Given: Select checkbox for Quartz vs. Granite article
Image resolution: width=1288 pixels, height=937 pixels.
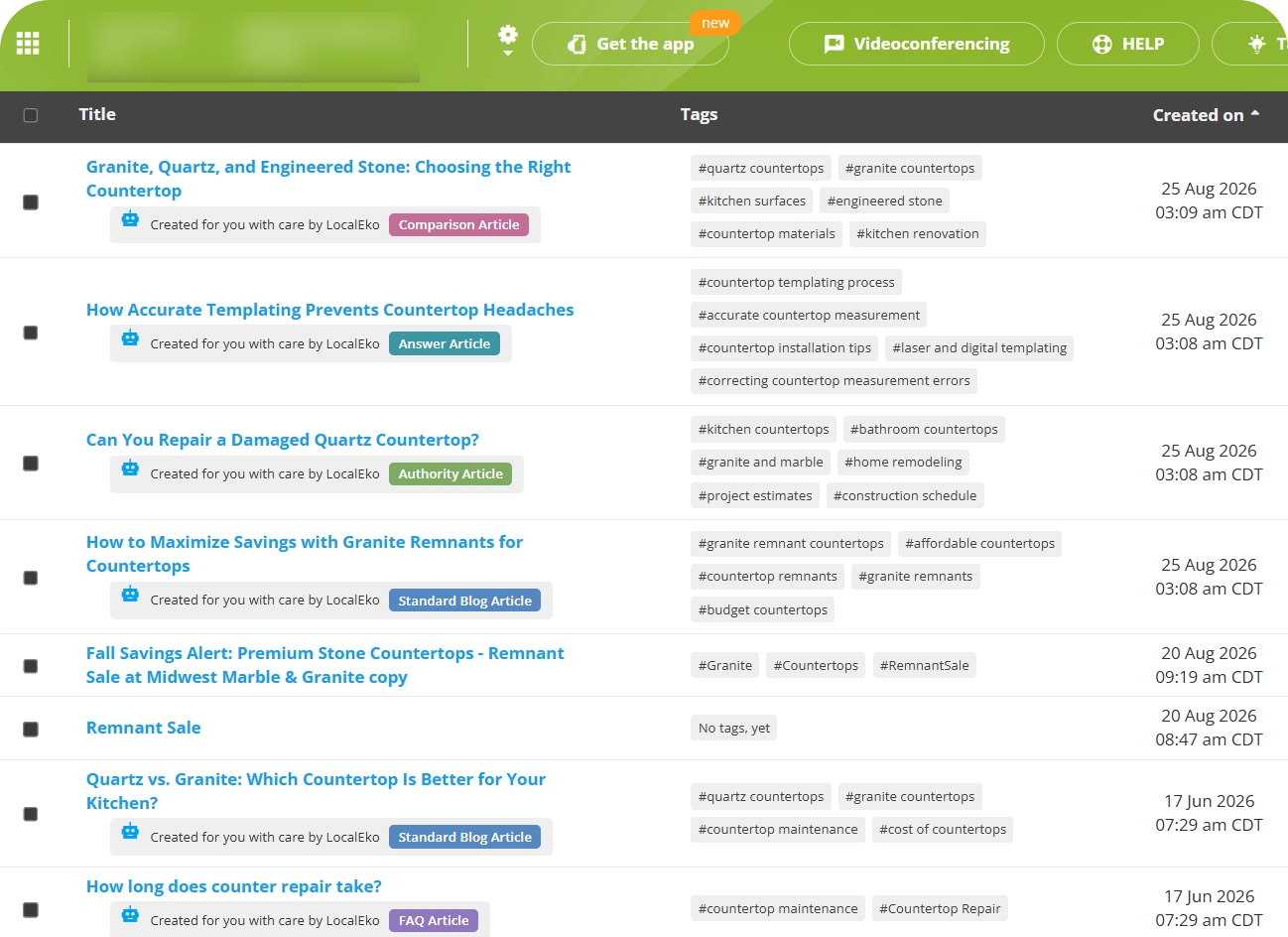Looking at the screenshot, I should tap(31, 814).
